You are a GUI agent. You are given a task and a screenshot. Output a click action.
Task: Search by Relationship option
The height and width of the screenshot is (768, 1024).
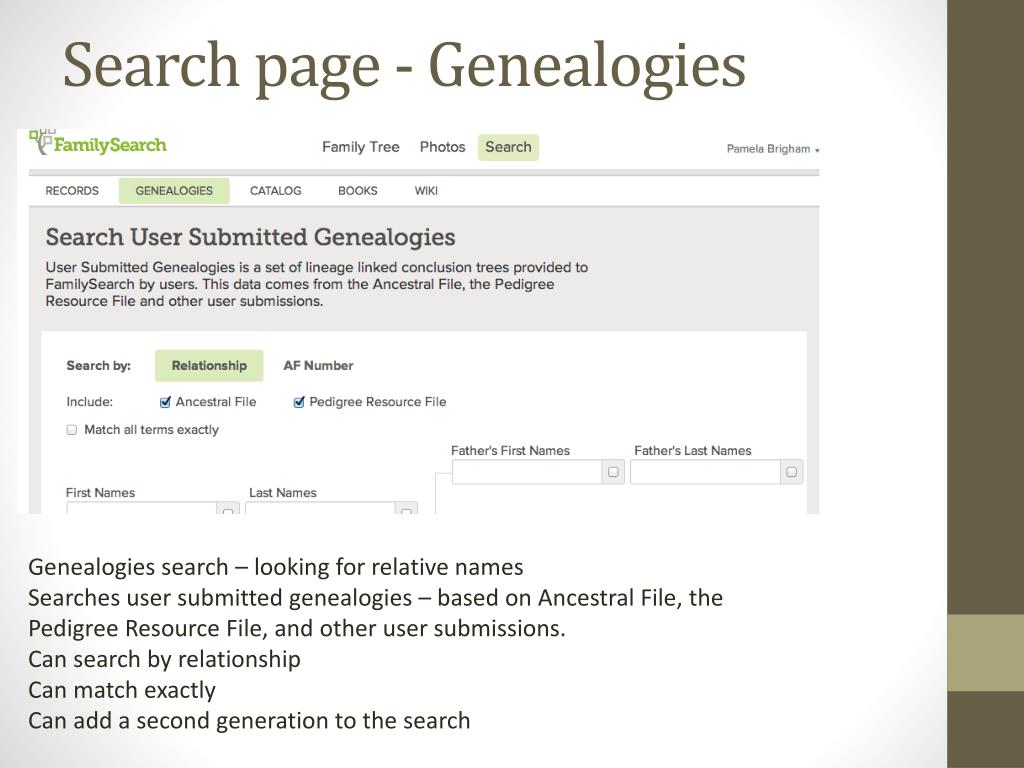(209, 366)
